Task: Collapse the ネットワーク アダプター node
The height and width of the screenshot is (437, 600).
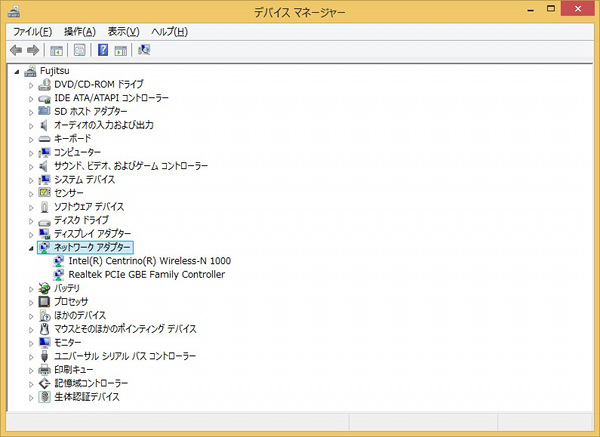Action: [x=31, y=247]
